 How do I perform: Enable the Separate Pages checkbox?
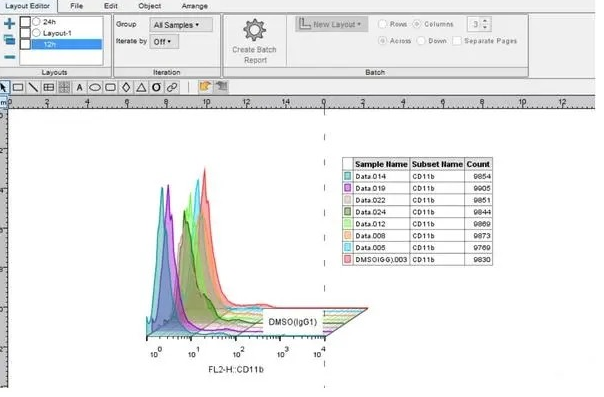457,41
